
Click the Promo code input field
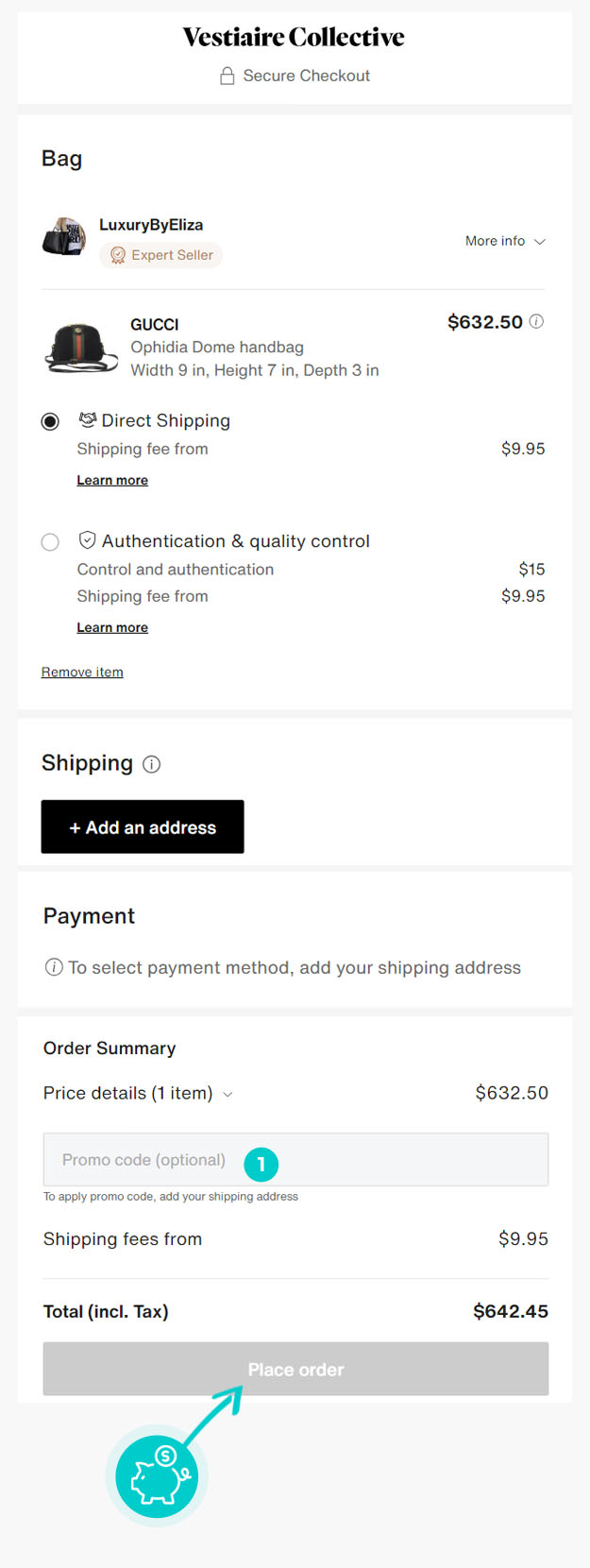coord(142,1160)
